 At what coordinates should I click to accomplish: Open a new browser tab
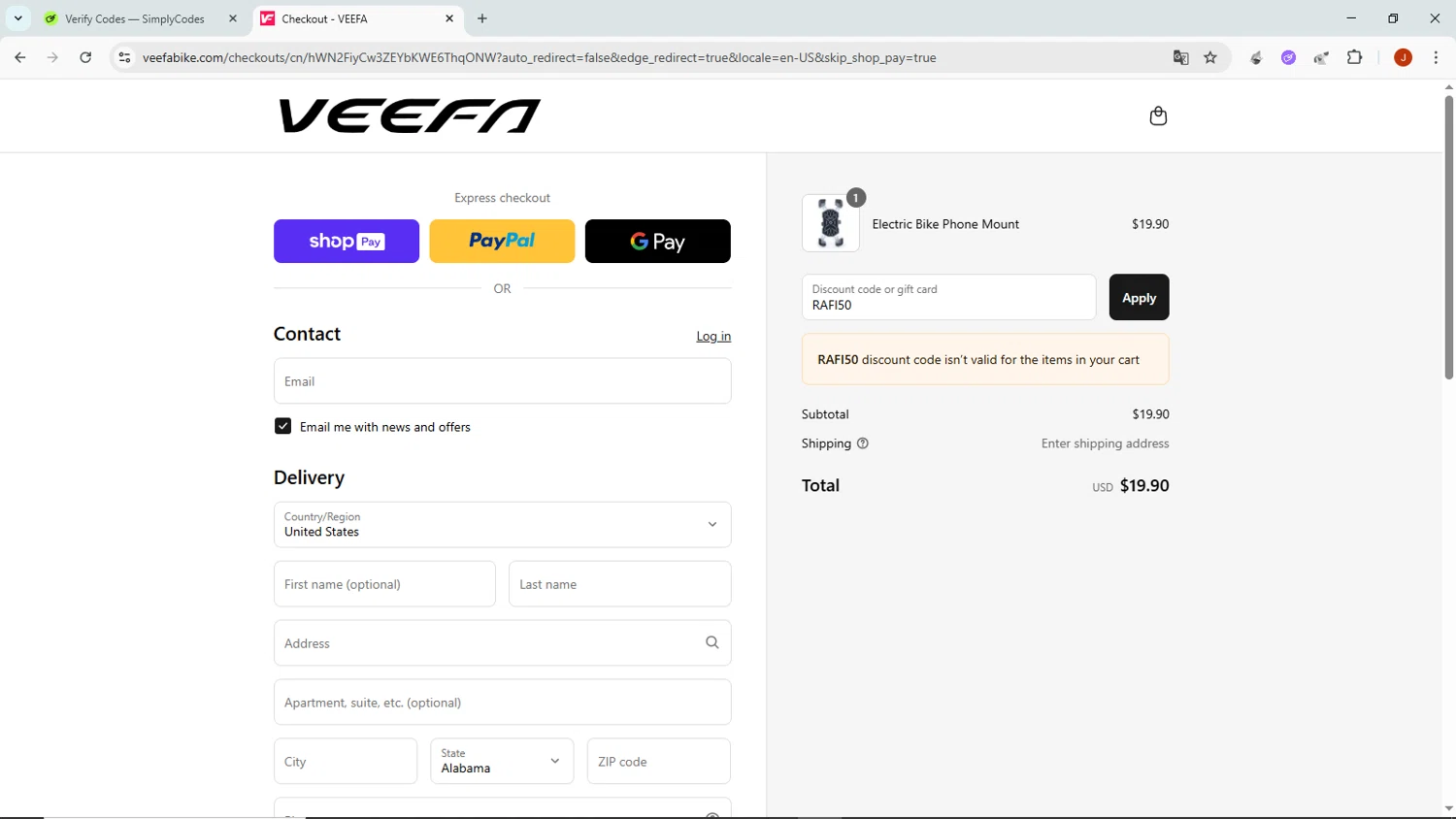click(x=482, y=18)
